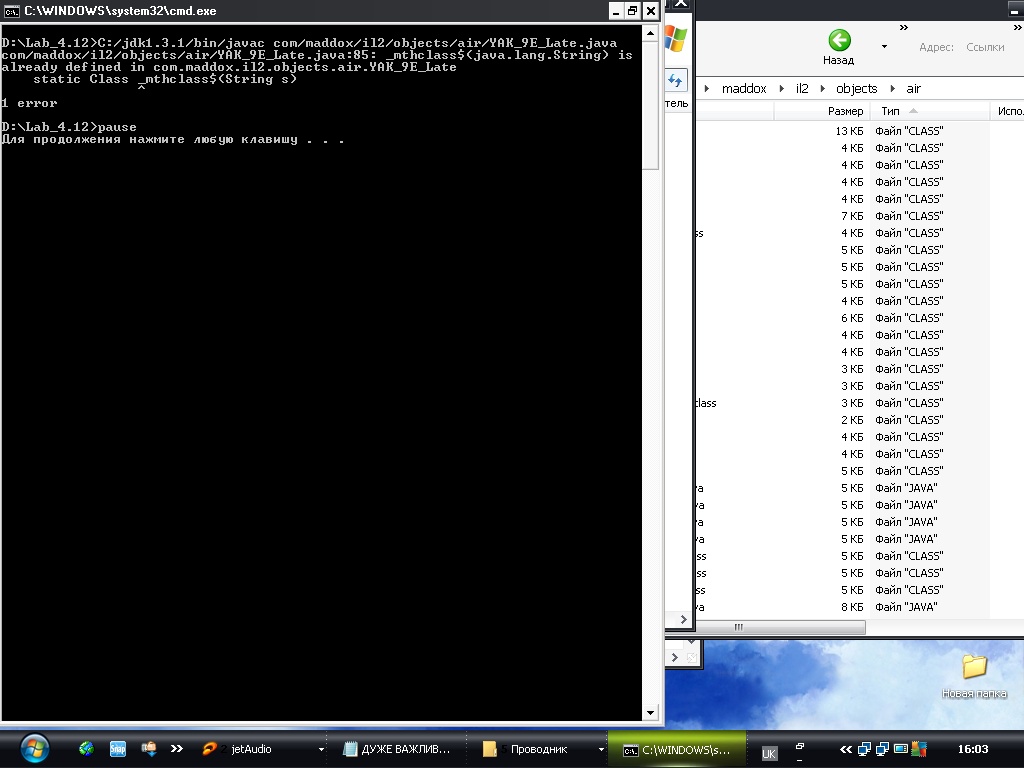Activate the C:\WINDOWS\s... cmd taskbar button
Viewport: 1024px width, 768px height.
click(677, 749)
